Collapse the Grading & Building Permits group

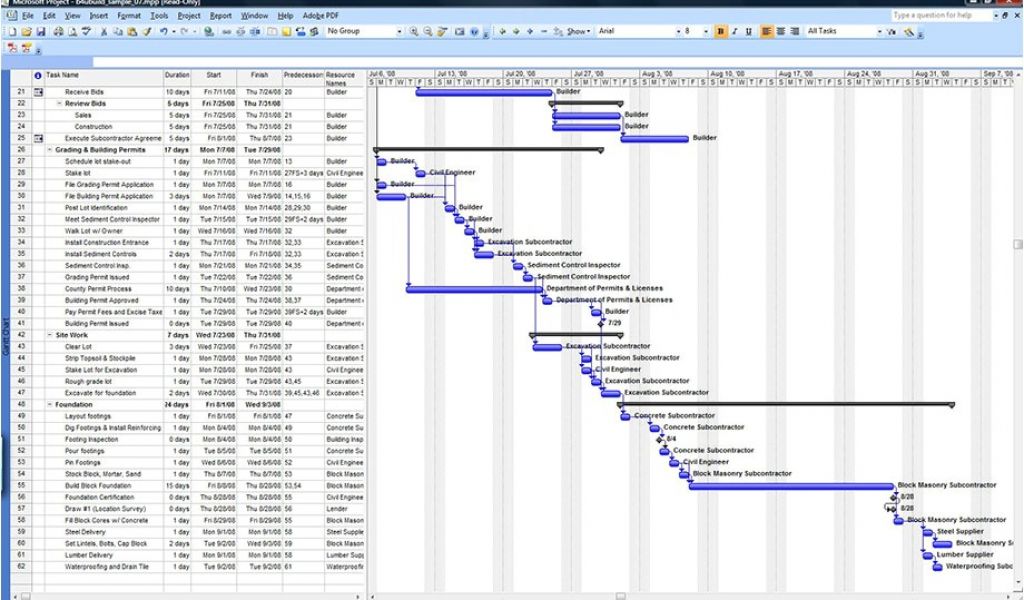[50, 150]
